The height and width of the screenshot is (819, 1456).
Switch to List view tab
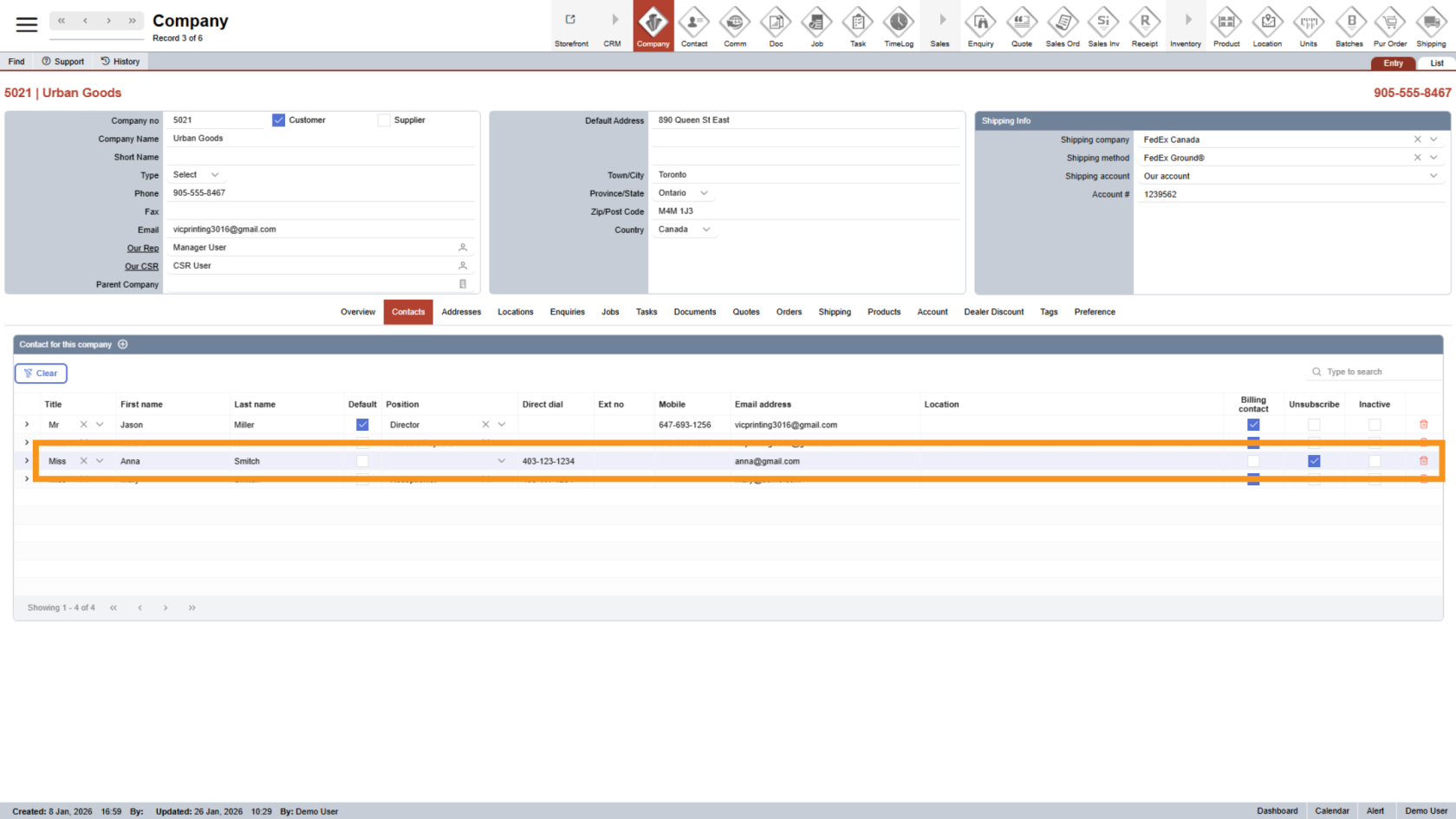coord(1436,63)
